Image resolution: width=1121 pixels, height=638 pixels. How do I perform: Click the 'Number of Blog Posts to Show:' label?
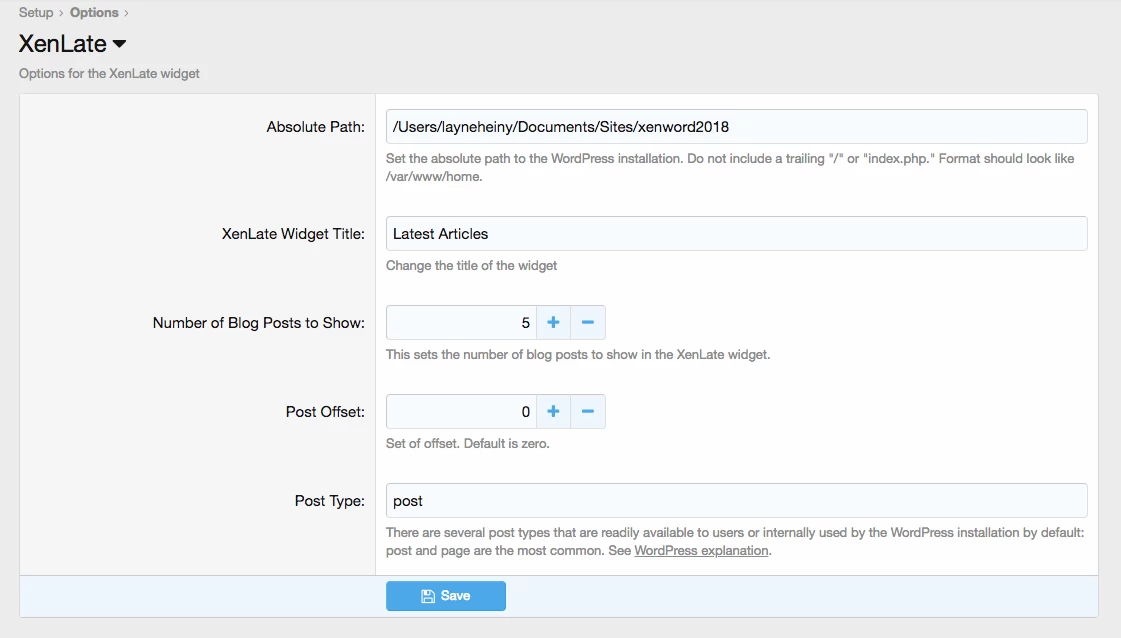259,323
